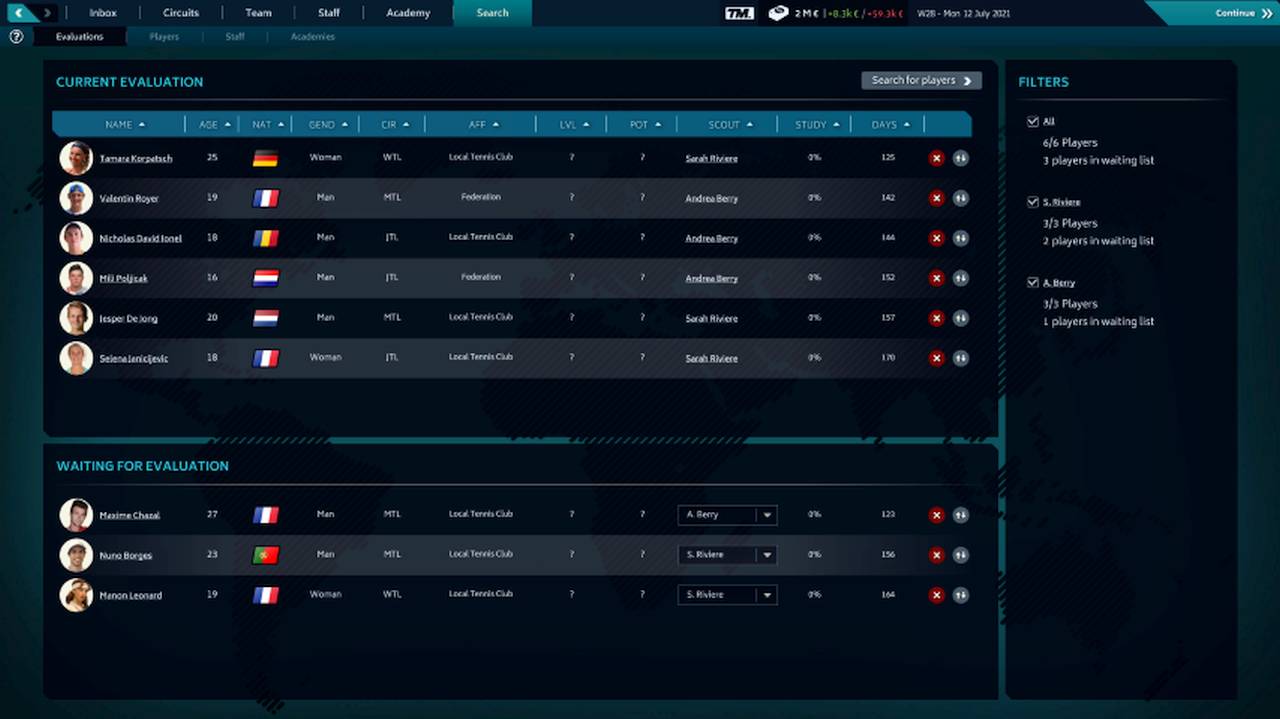Remove Tamara Korpatsch from current evaluation
Viewport: 1280px width, 719px height.
pyautogui.click(x=936, y=158)
